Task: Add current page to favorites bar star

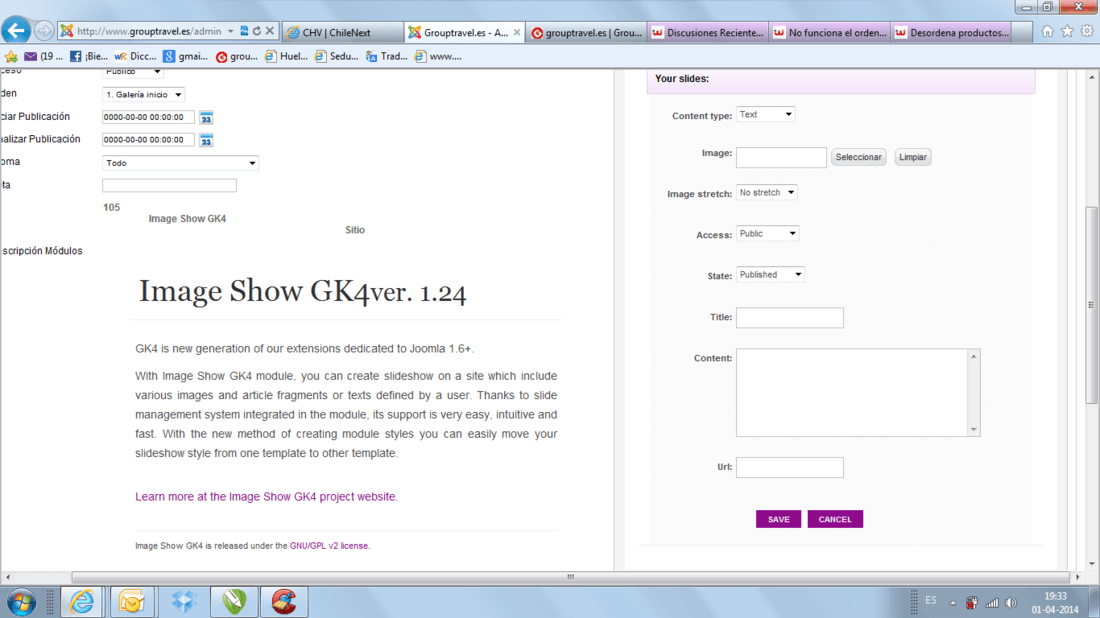Action: pos(11,56)
